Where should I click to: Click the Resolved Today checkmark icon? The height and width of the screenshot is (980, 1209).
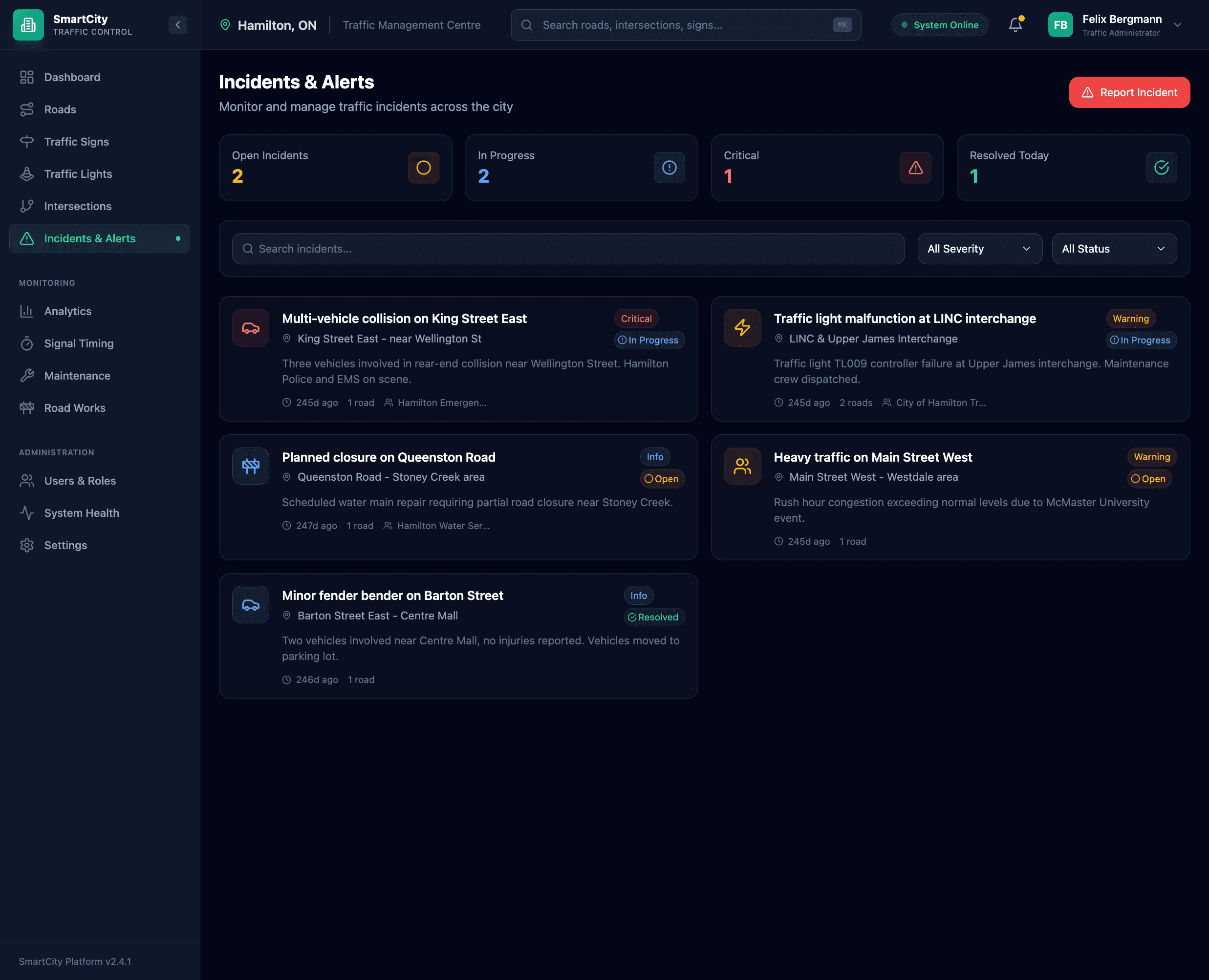[x=1161, y=168]
